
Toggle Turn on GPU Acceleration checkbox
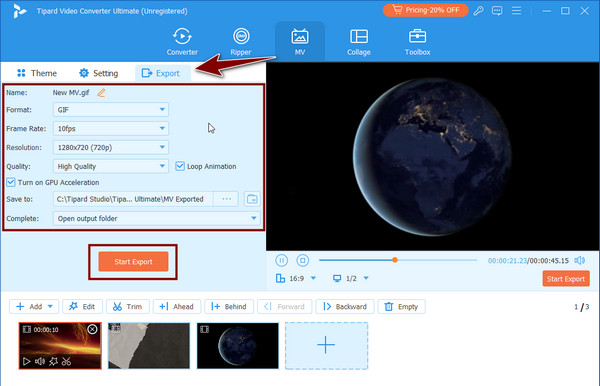click(11, 182)
